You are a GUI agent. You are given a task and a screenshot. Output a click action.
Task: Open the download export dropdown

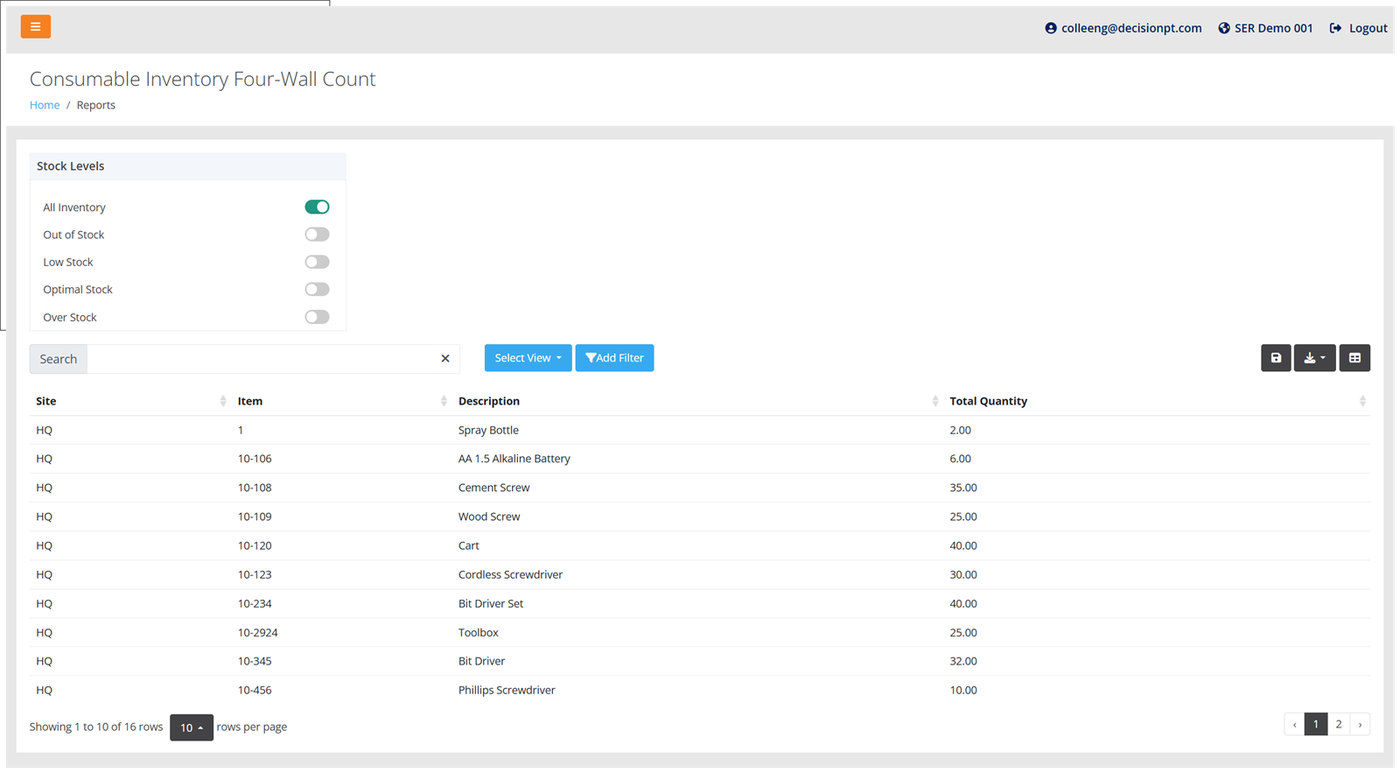(x=1314, y=358)
